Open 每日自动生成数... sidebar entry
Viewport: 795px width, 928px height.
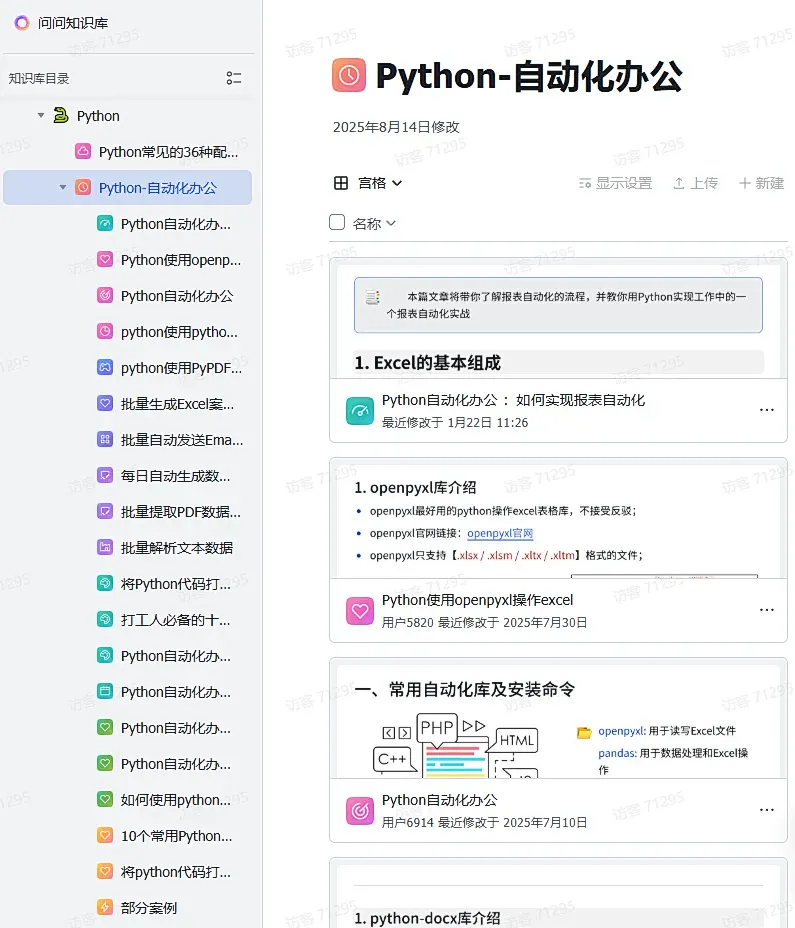pos(175,476)
